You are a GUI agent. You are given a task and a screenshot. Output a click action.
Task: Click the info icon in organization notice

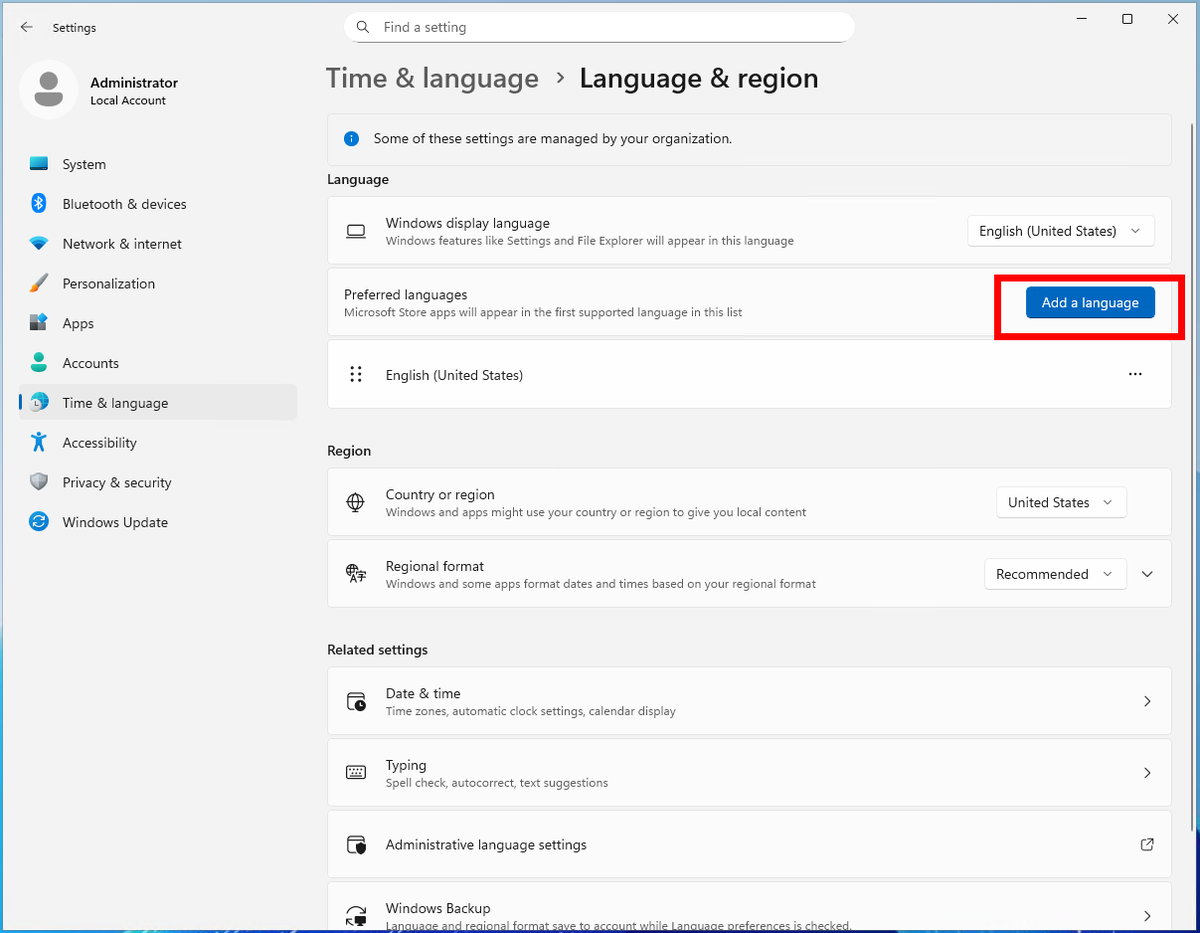click(351, 139)
